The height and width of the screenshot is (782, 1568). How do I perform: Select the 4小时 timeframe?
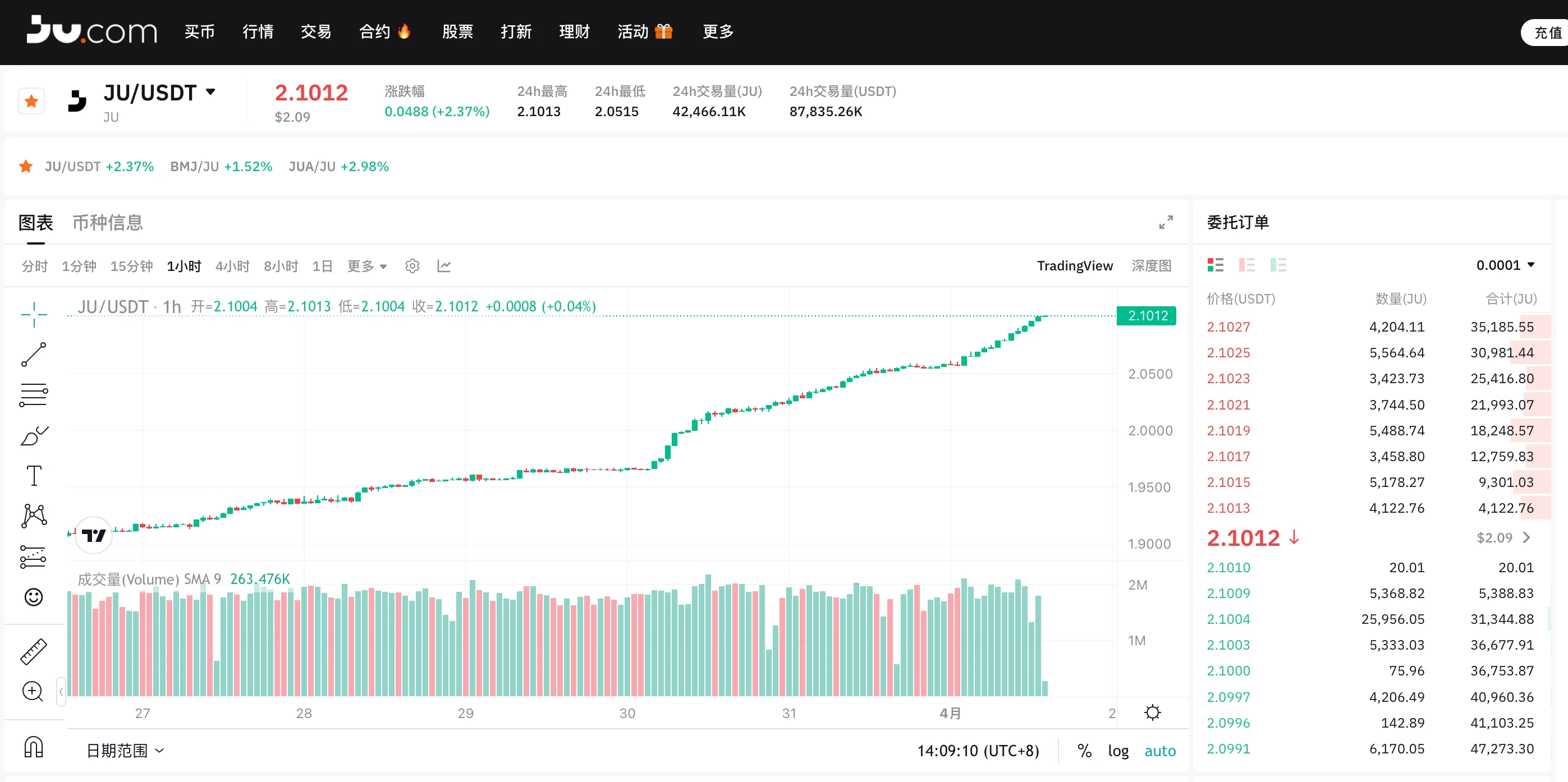(x=232, y=266)
